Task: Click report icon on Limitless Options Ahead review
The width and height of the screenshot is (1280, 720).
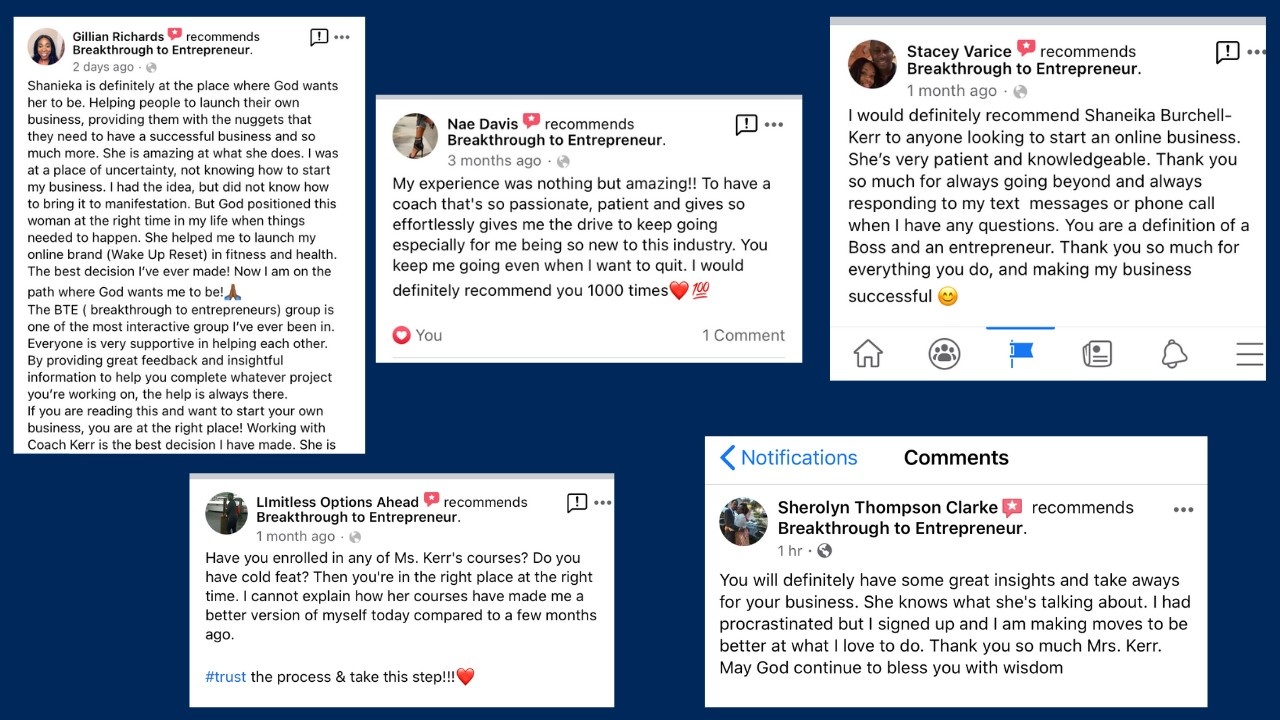Action: click(577, 502)
